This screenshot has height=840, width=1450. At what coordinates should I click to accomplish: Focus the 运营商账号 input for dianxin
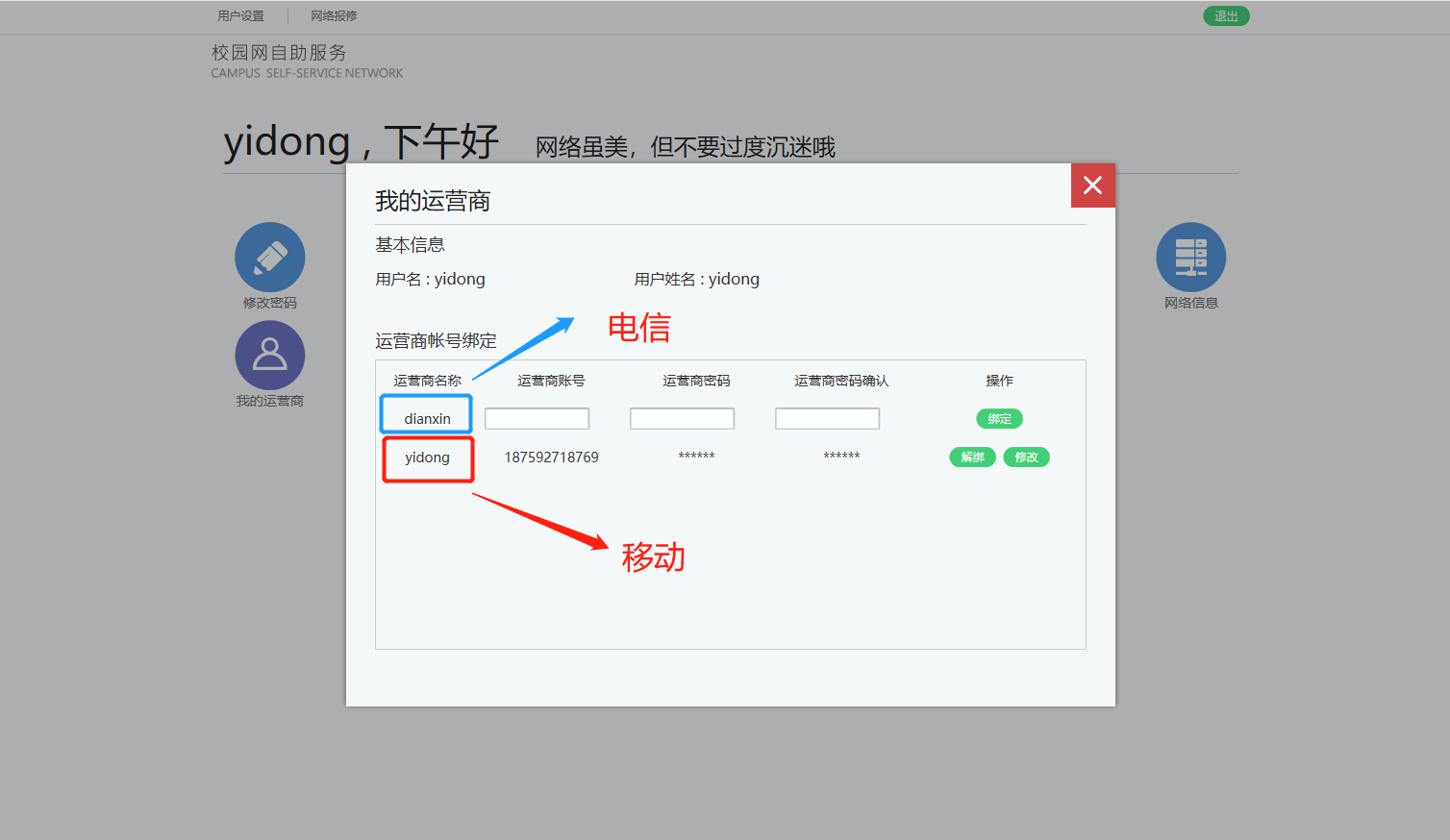[537, 419]
